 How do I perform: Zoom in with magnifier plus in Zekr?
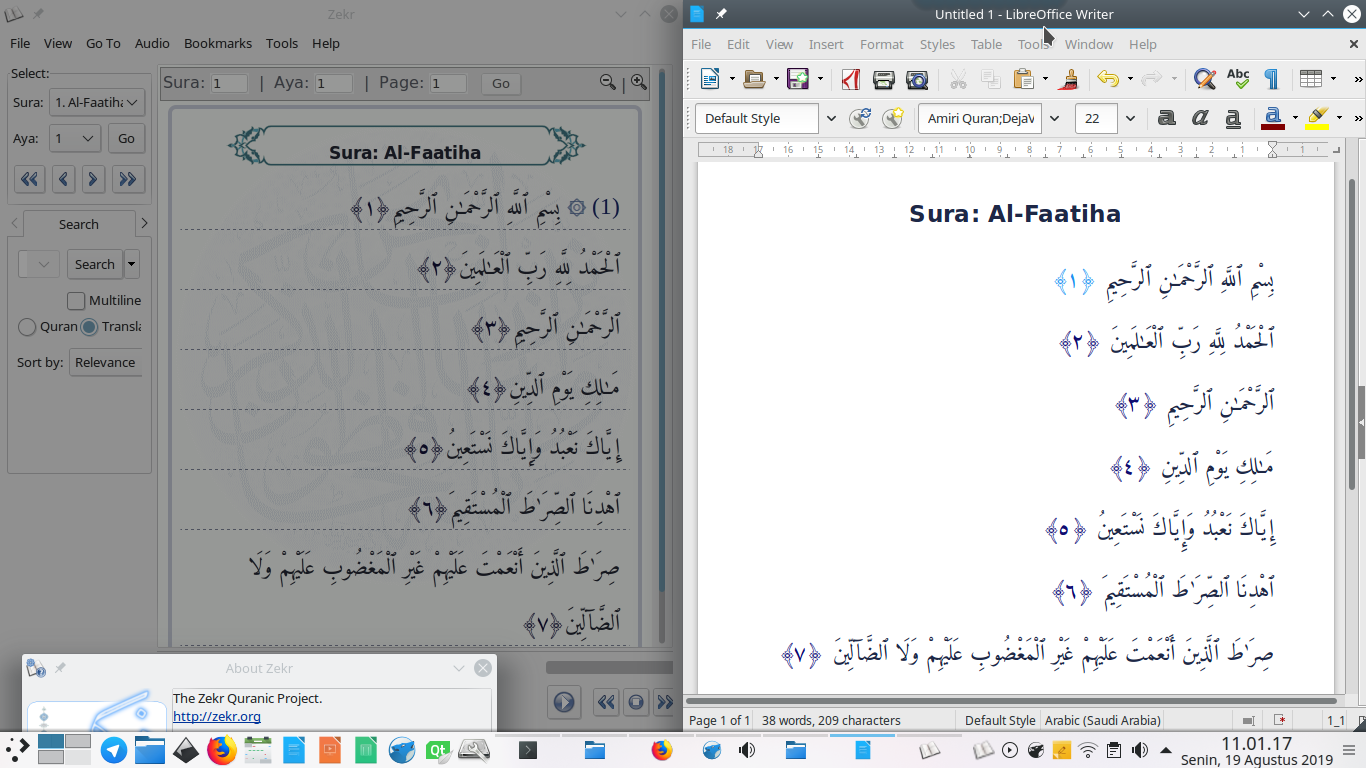click(638, 82)
